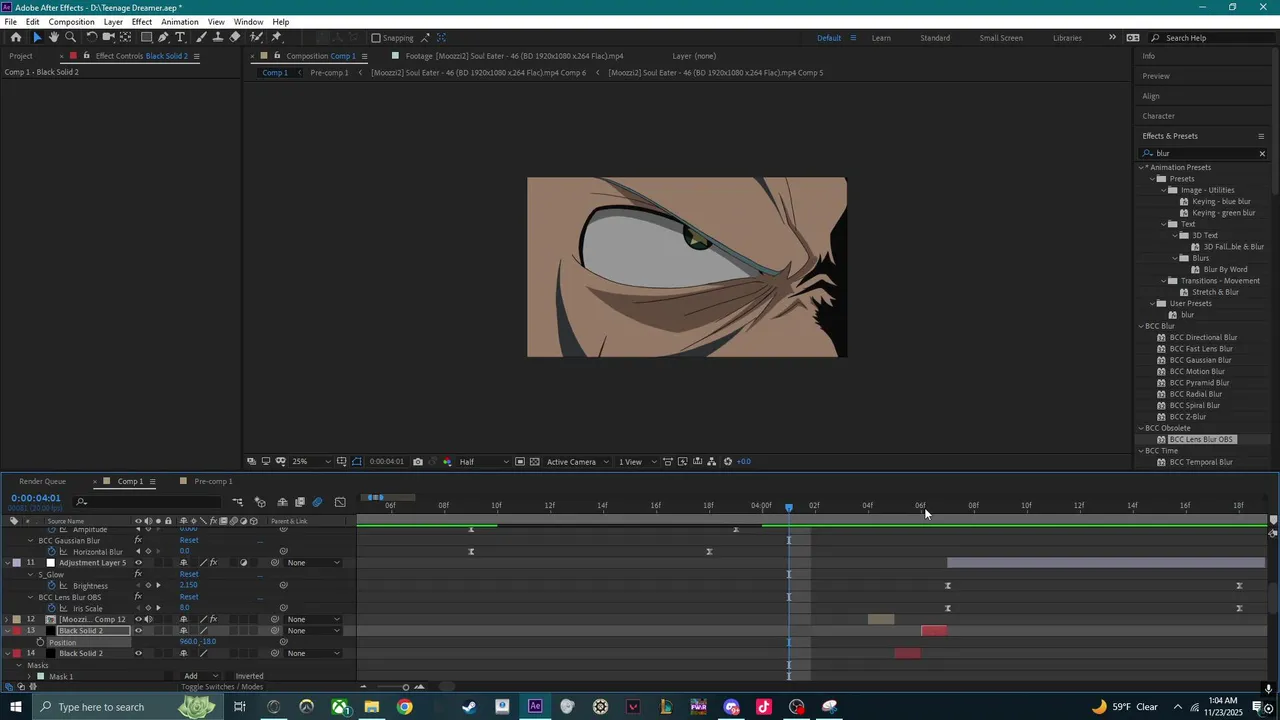Collapse the S_Glow effect group
Screen dimensions: 1280x720
coord(30,575)
